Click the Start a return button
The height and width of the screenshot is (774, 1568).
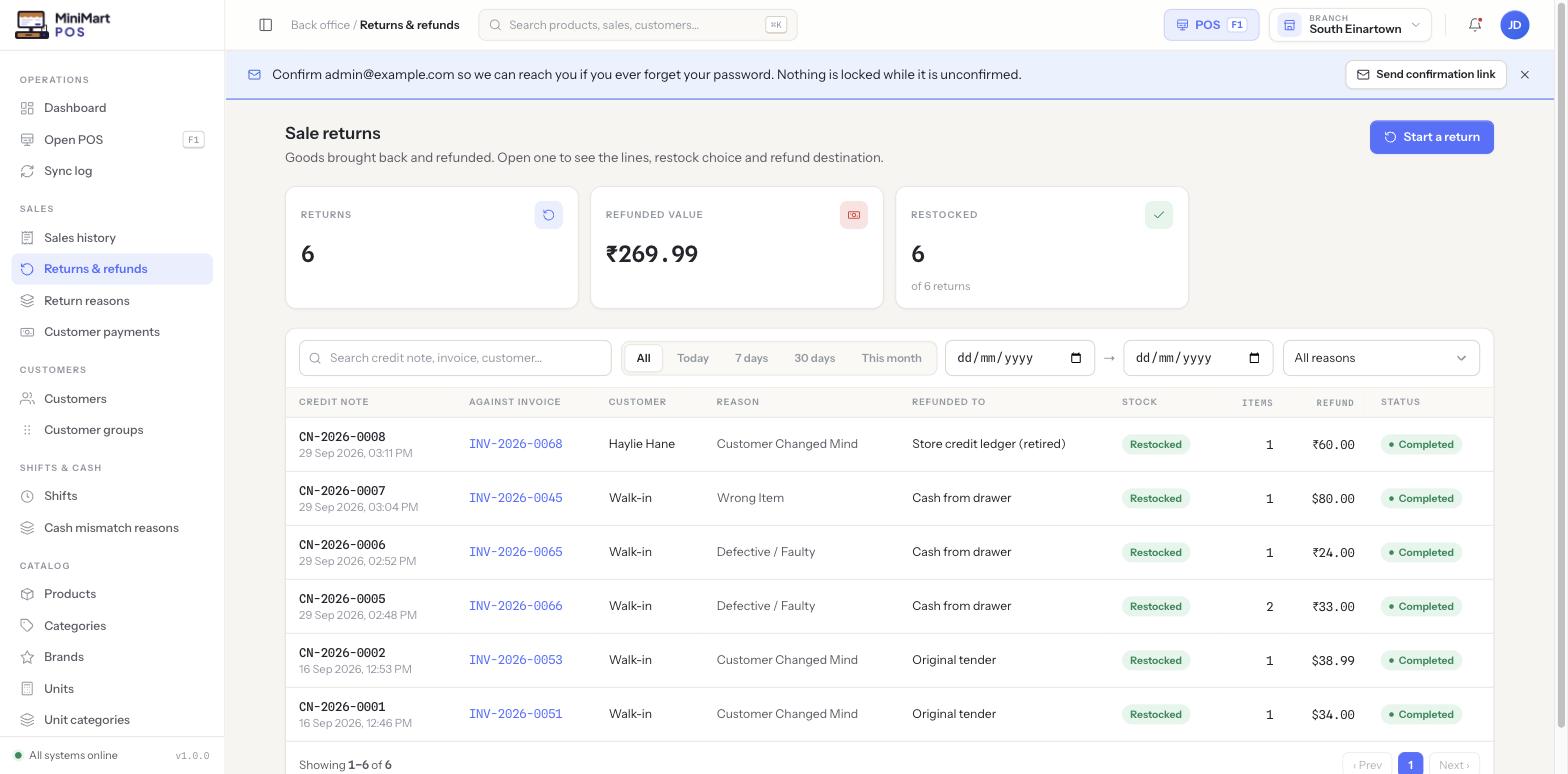[x=1431, y=137]
